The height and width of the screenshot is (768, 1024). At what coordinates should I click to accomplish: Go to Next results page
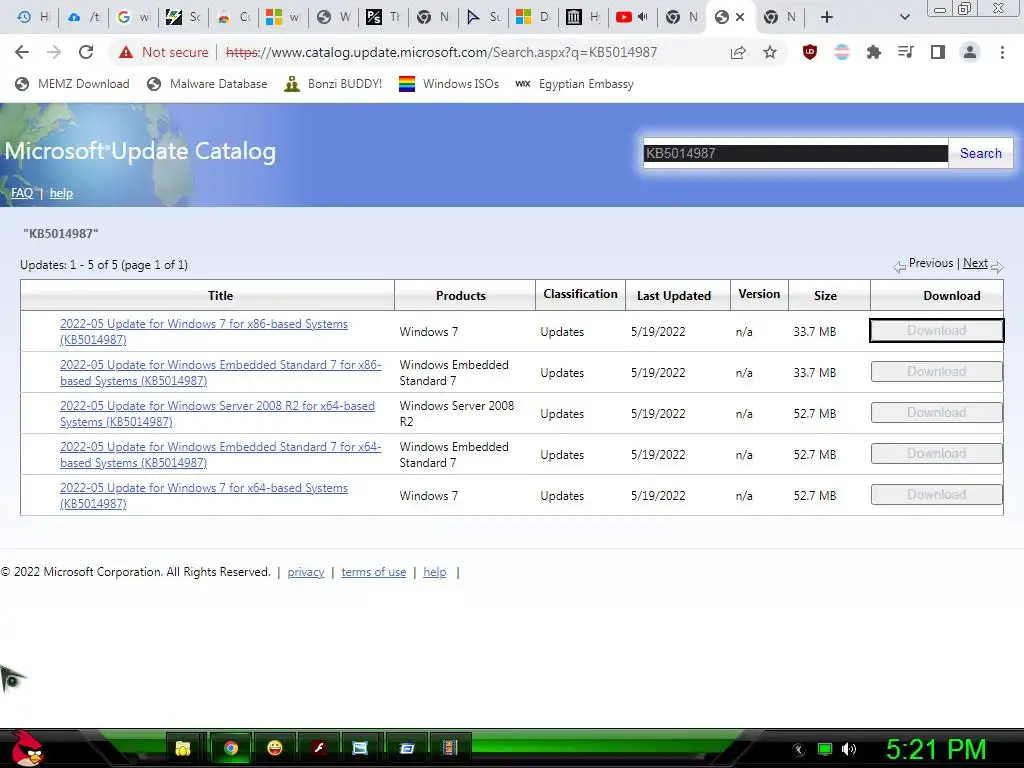coord(975,263)
